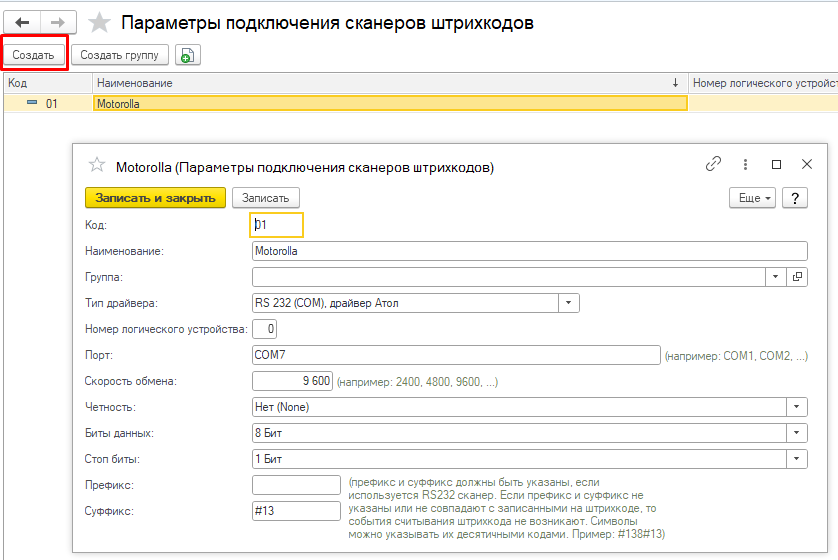The image size is (838, 560).
Task: Open the Еще dropdown menu
Action: tap(752, 198)
